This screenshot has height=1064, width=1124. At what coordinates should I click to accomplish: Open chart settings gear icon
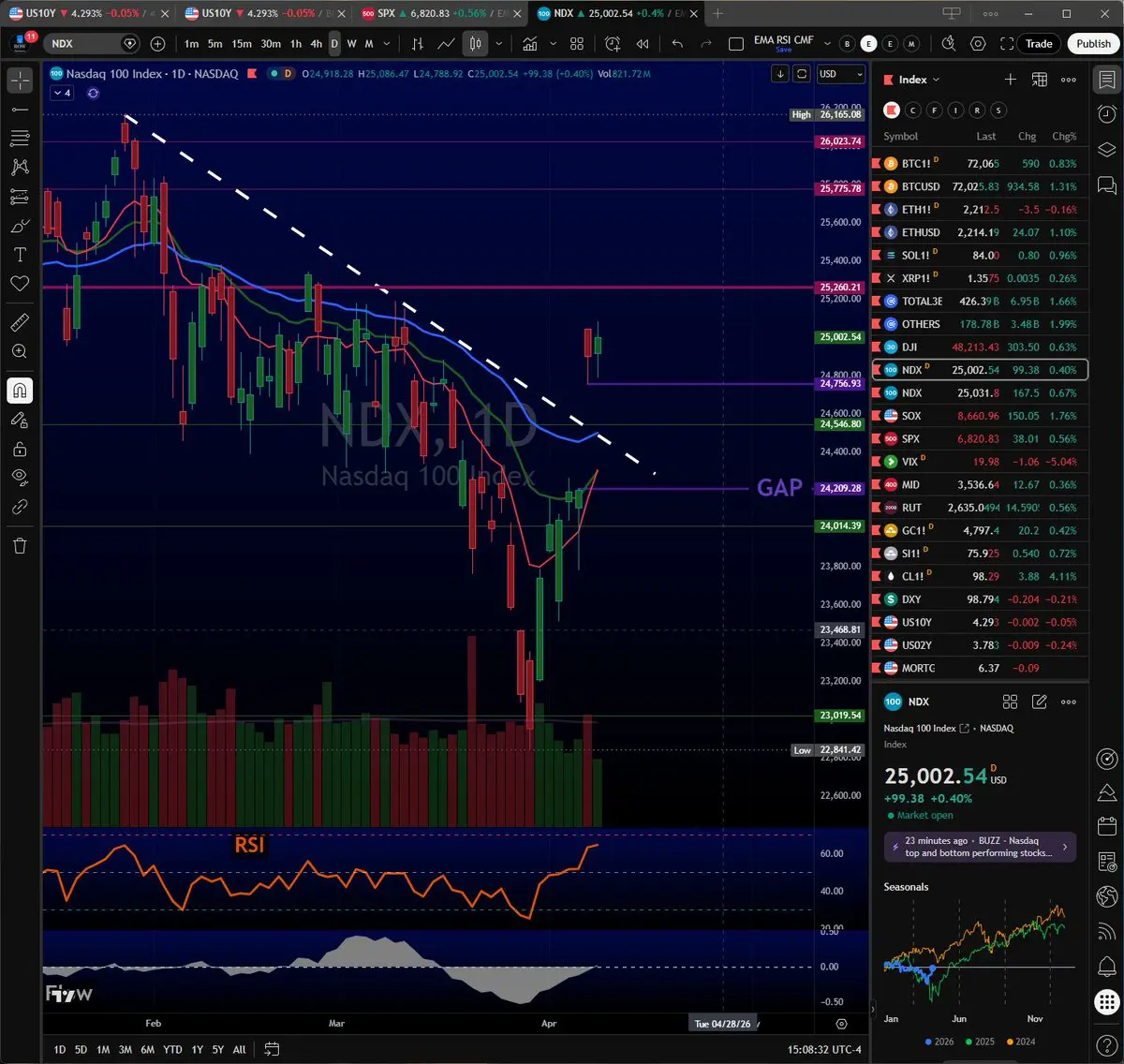coord(978,44)
